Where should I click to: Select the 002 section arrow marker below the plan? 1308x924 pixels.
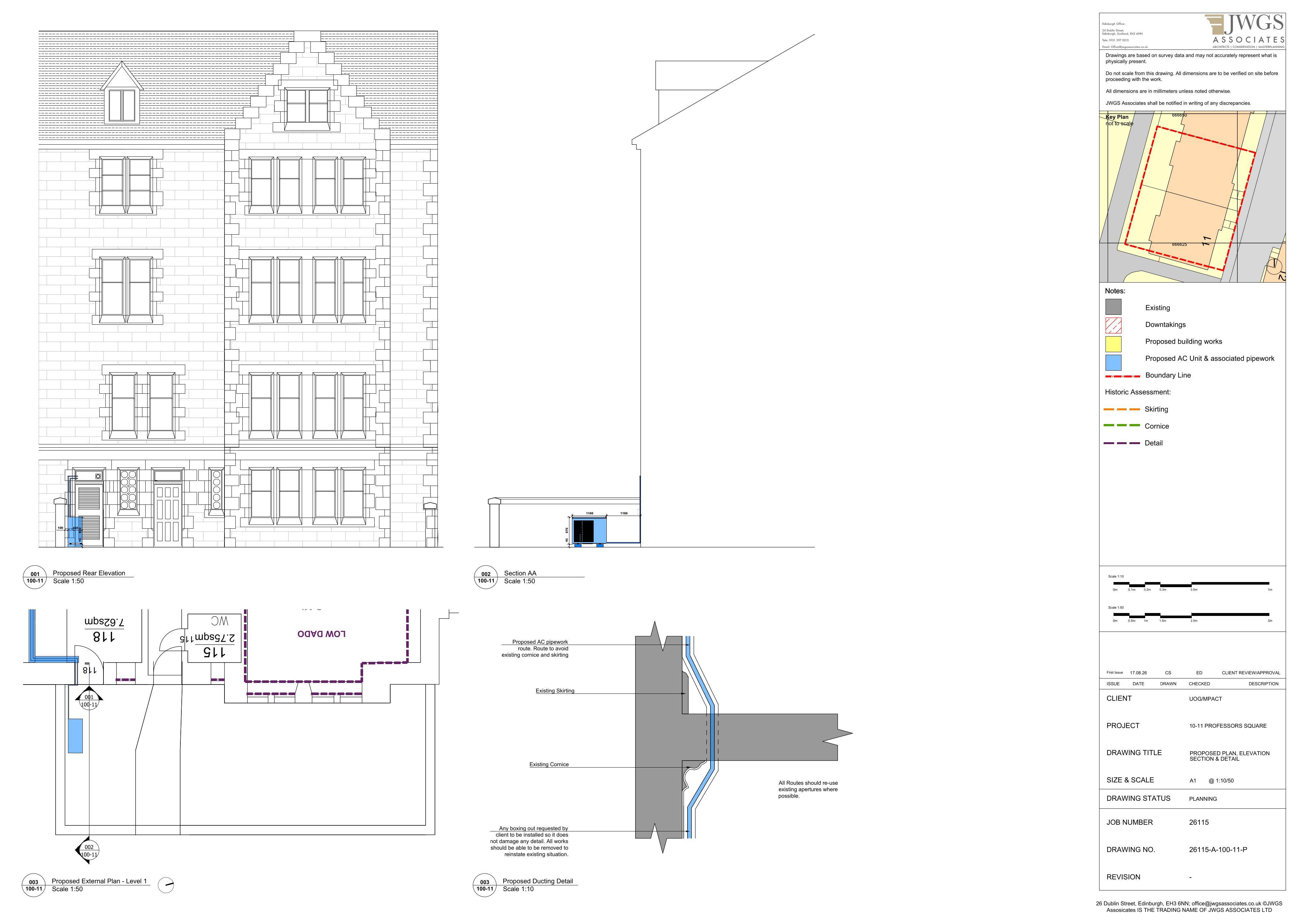point(87,850)
